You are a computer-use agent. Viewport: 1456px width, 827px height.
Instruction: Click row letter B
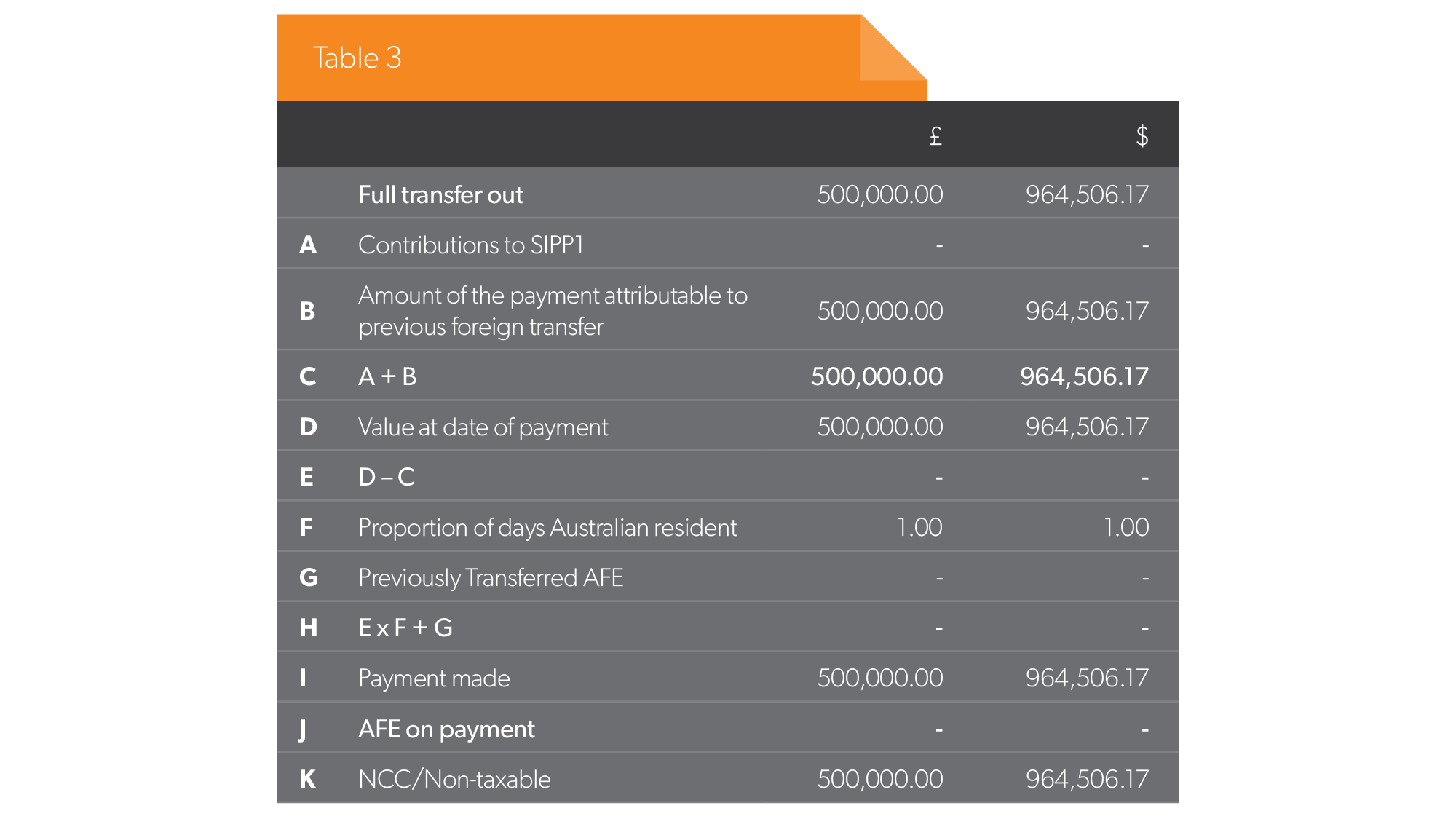coord(307,311)
